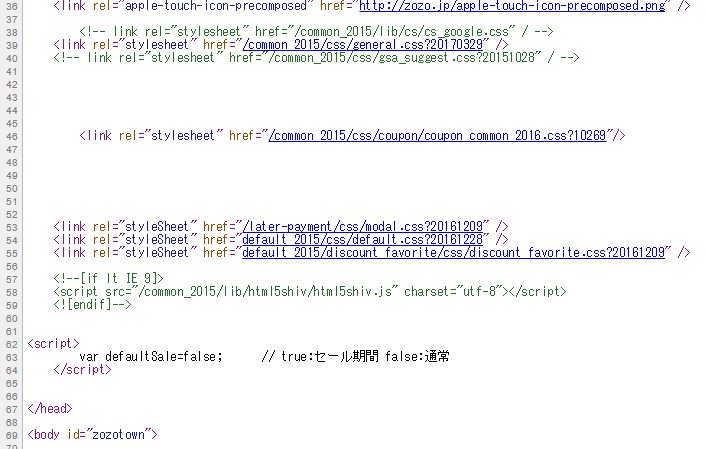Click line number 39
The height and width of the screenshot is (449, 706).
[x=12, y=45]
